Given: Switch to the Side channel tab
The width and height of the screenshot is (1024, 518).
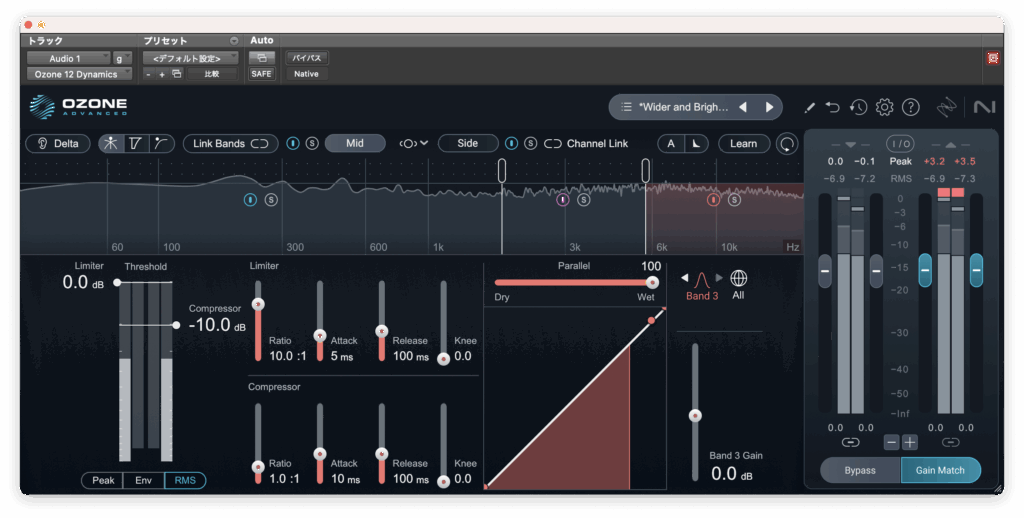Looking at the screenshot, I should click(x=467, y=143).
